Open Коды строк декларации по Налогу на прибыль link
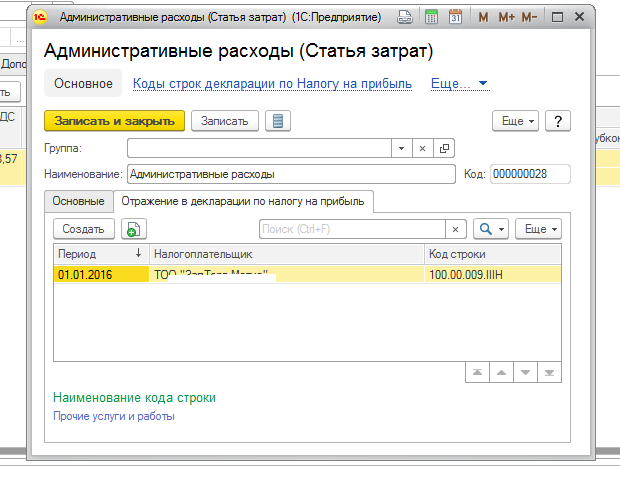Image resolution: width=620 pixels, height=478 pixels. tap(272, 84)
